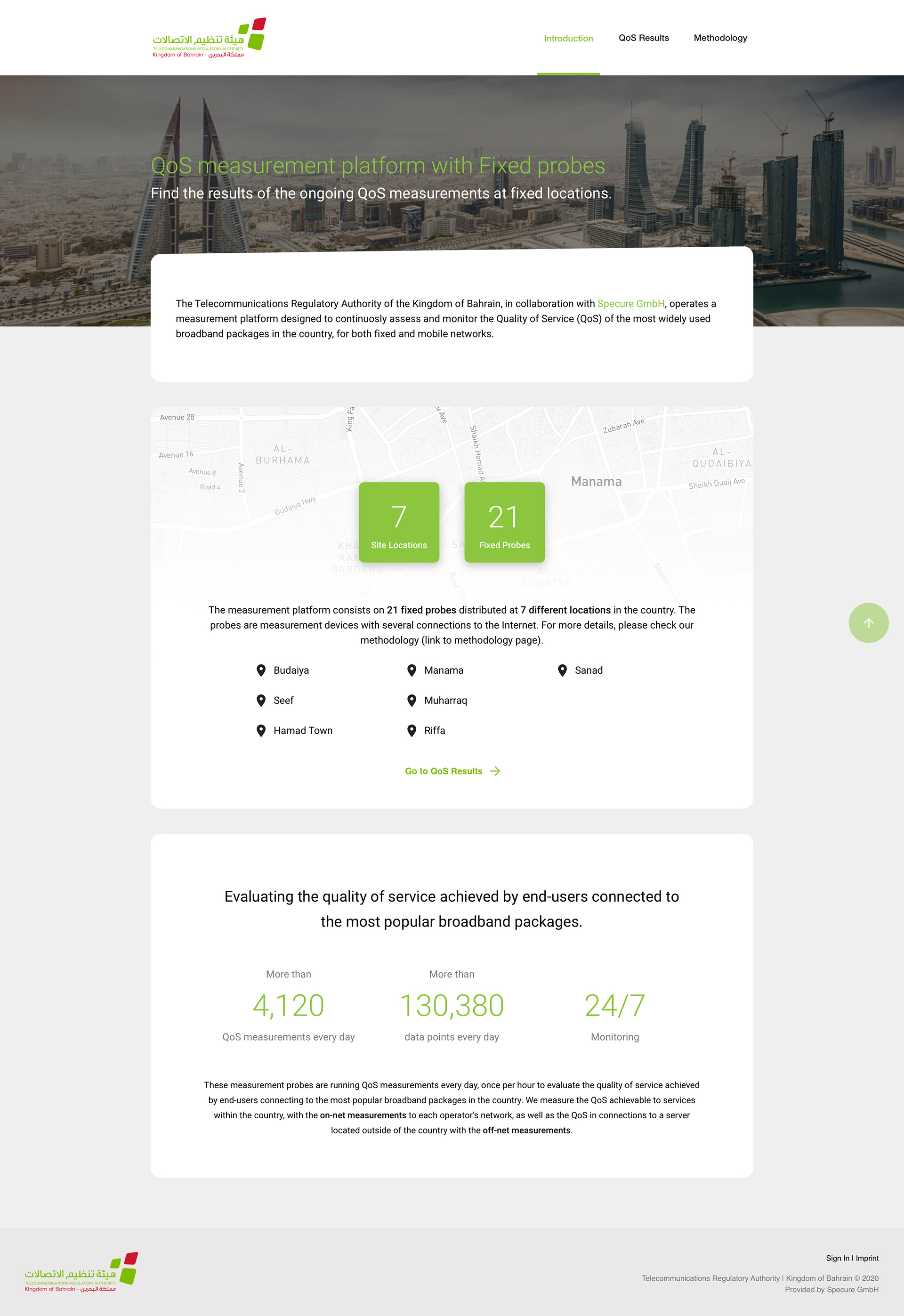The height and width of the screenshot is (1316, 904).
Task: Switch to the QoS Results tab
Action: coord(644,38)
